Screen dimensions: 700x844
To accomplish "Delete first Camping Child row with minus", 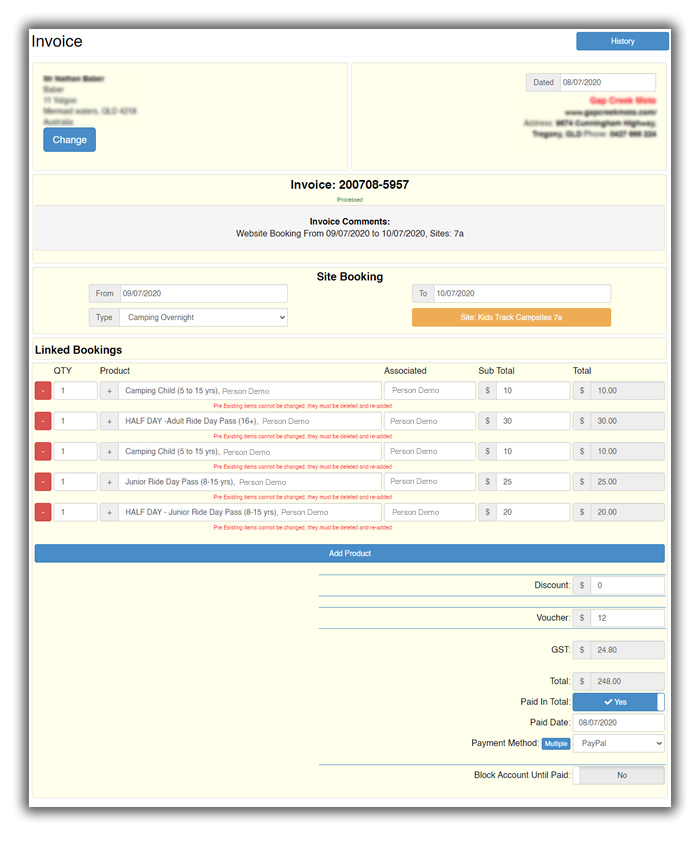I will tap(43, 391).
